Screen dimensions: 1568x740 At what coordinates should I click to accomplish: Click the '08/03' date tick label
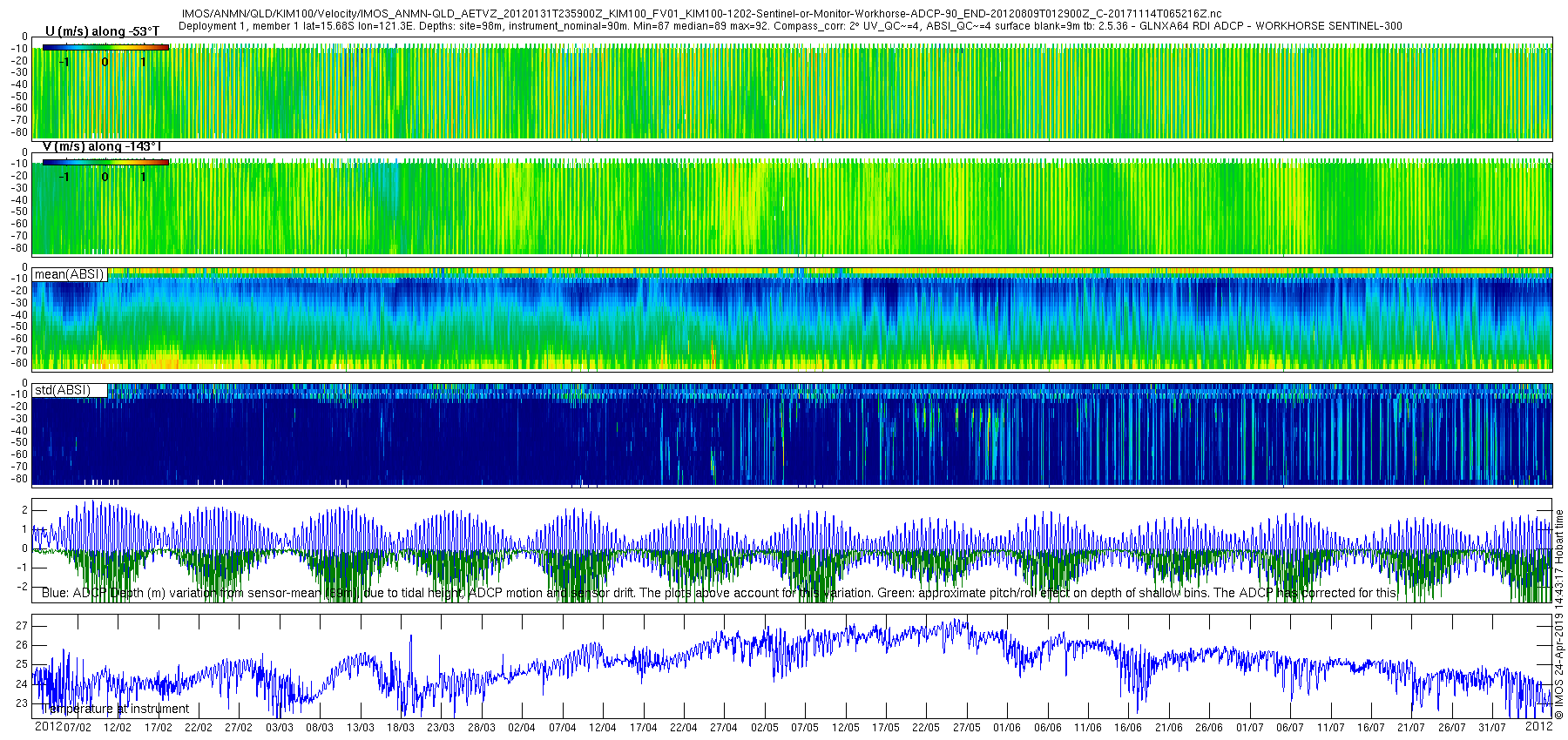(320, 727)
